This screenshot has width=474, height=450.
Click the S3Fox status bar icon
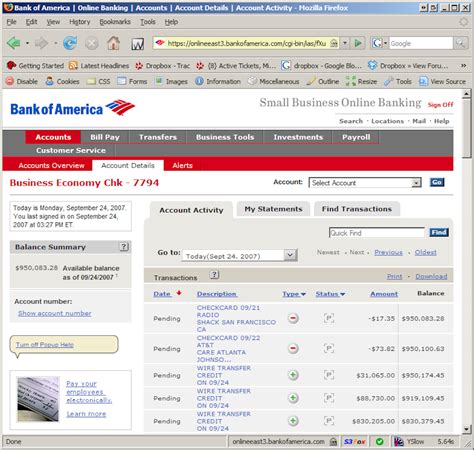click(x=354, y=441)
